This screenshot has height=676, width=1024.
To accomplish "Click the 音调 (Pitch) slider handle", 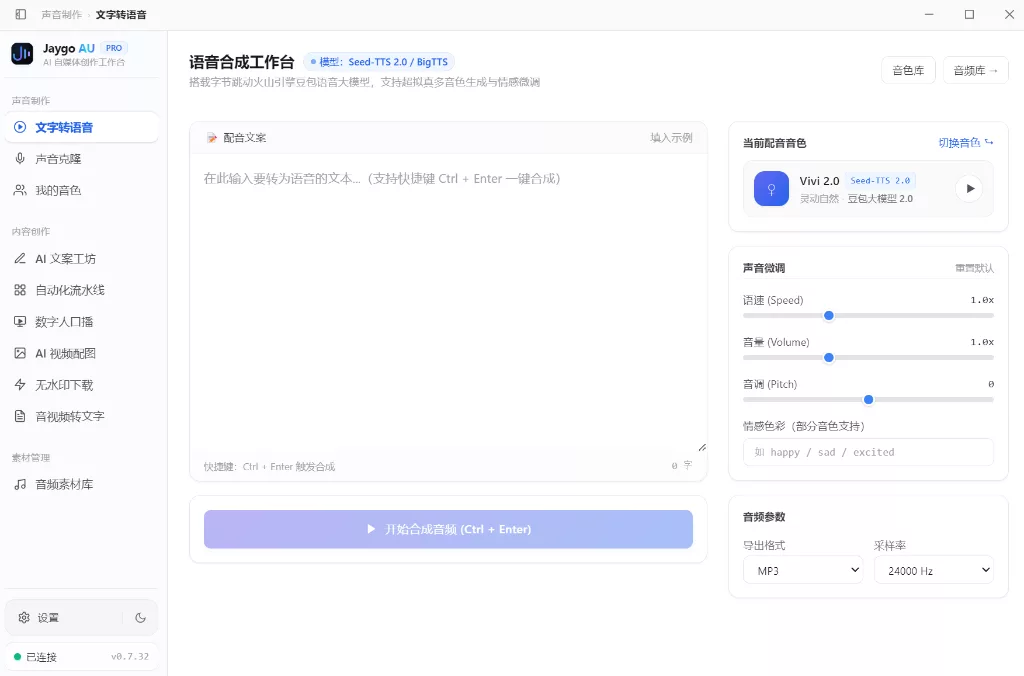I will tap(869, 400).
